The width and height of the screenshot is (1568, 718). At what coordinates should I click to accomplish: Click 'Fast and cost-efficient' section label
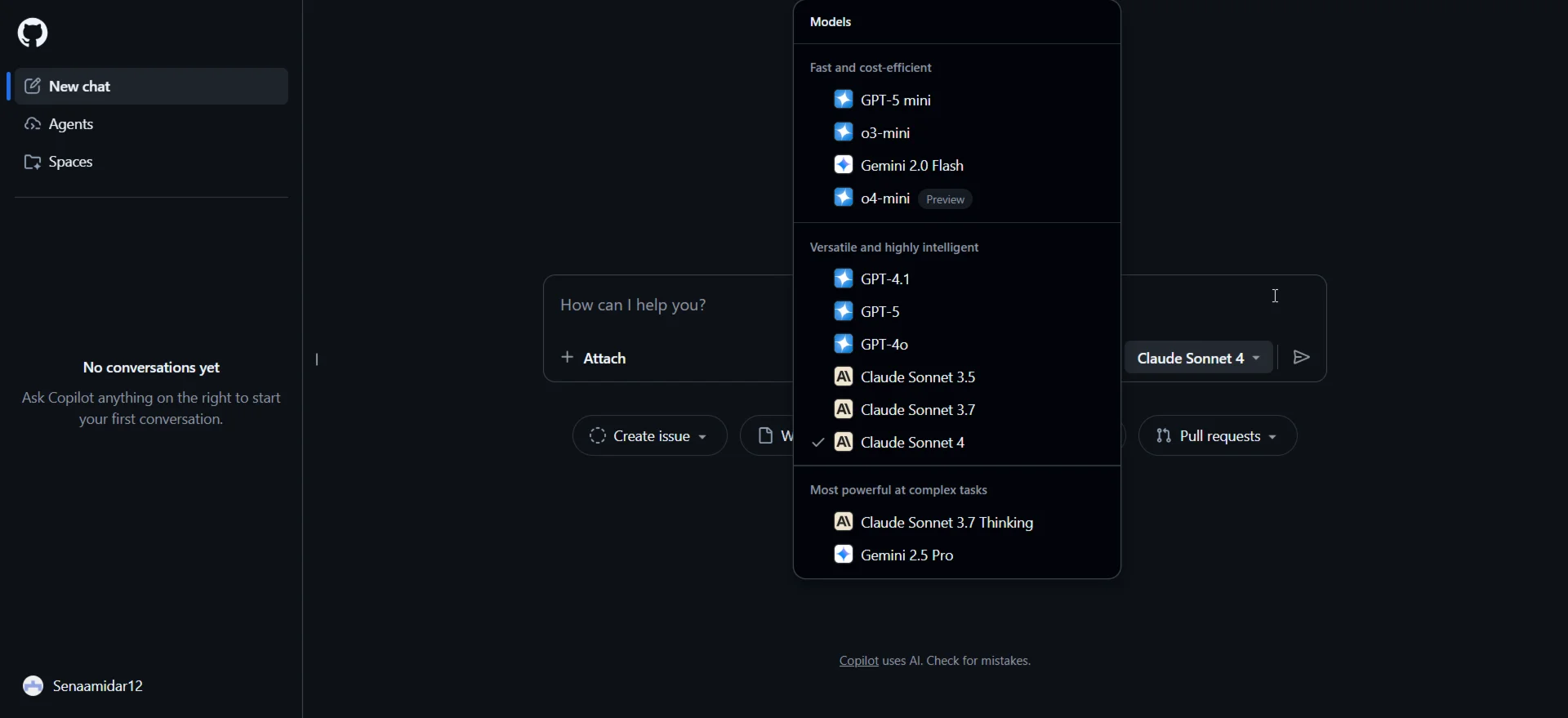coord(871,68)
